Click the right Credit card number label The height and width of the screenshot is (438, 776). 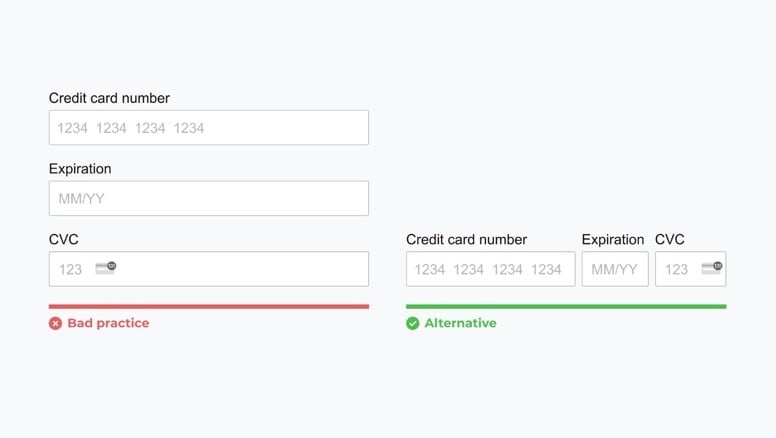[x=467, y=240]
